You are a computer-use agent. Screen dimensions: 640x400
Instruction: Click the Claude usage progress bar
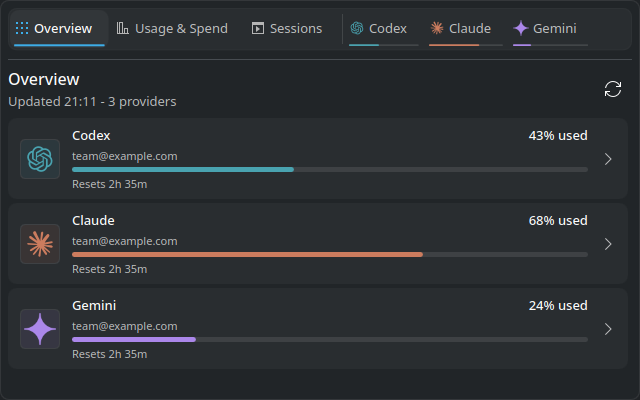pyautogui.click(x=330, y=254)
